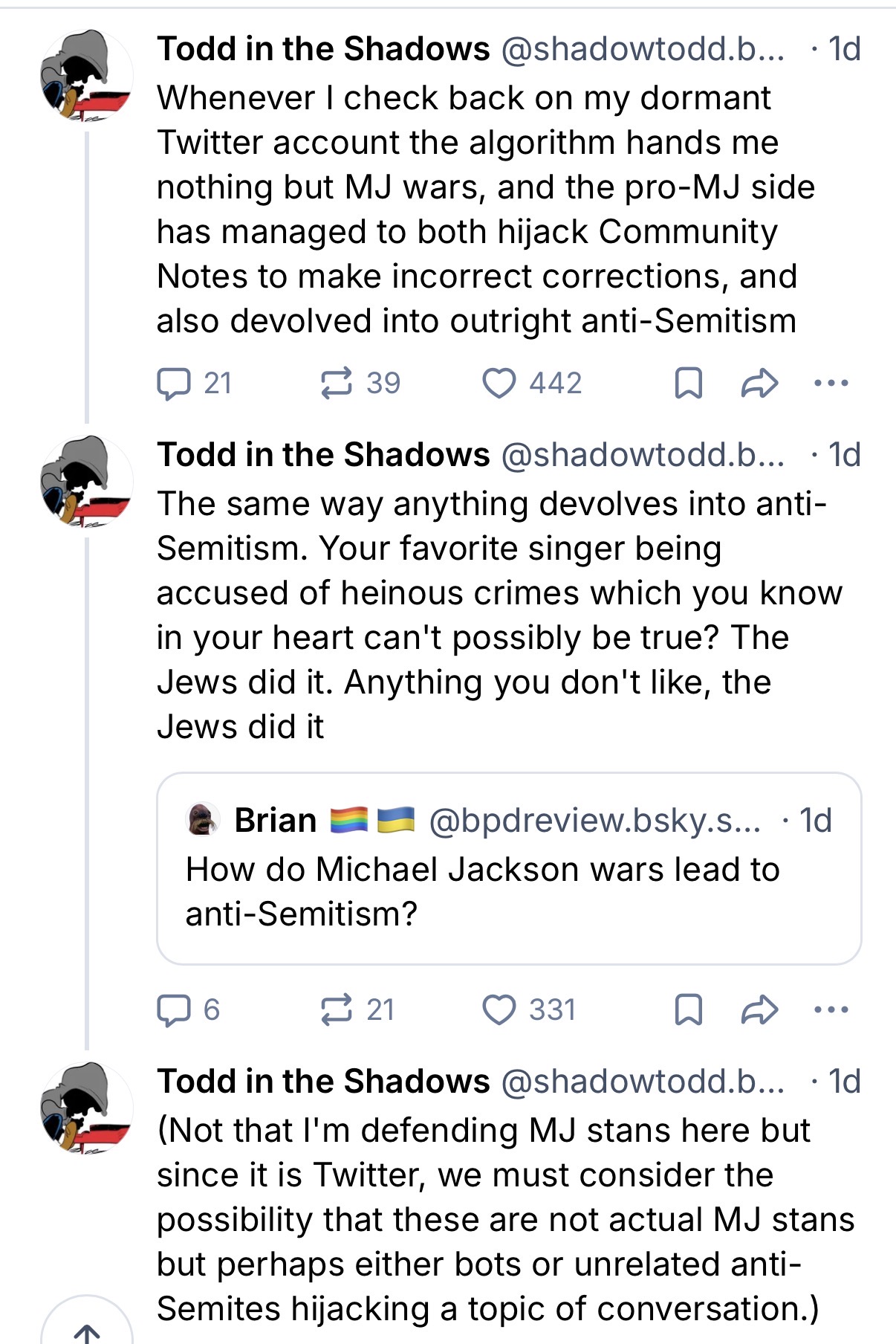This screenshot has height=1344, width=896.
Task: Repost the second post showing 21 reposts
Action: (357, 1010)
